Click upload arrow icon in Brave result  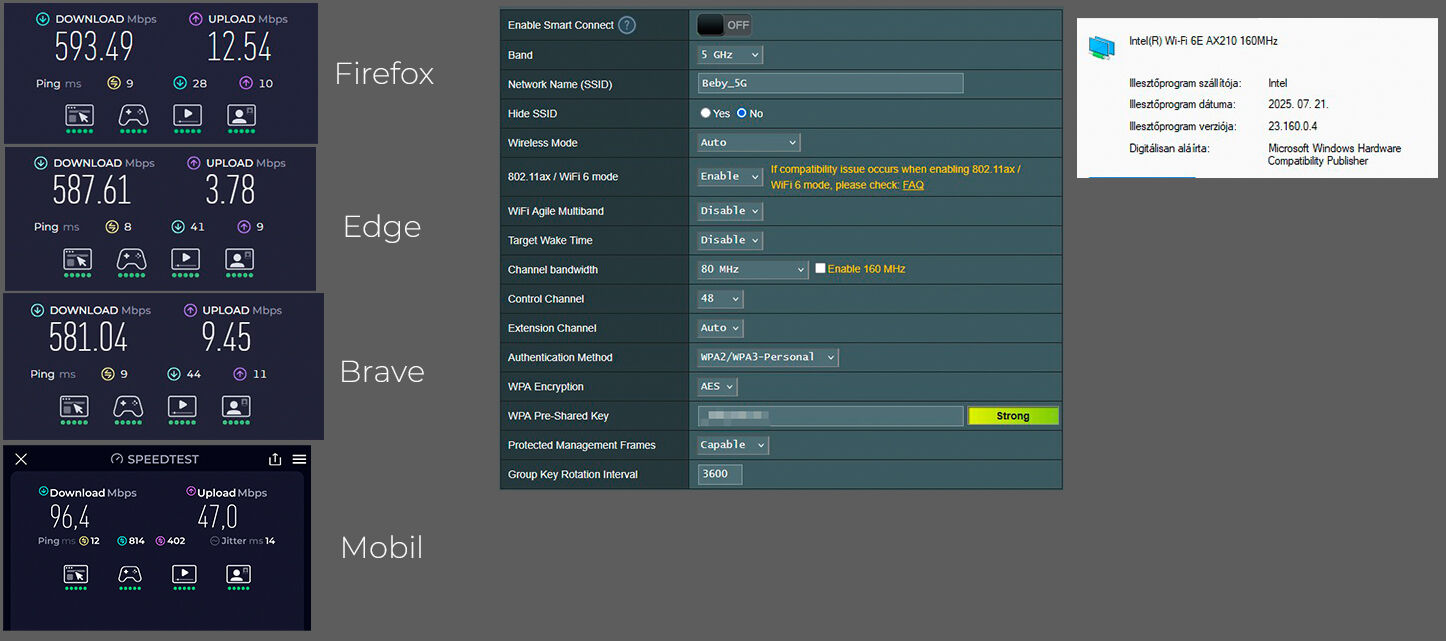click(190, 311)
